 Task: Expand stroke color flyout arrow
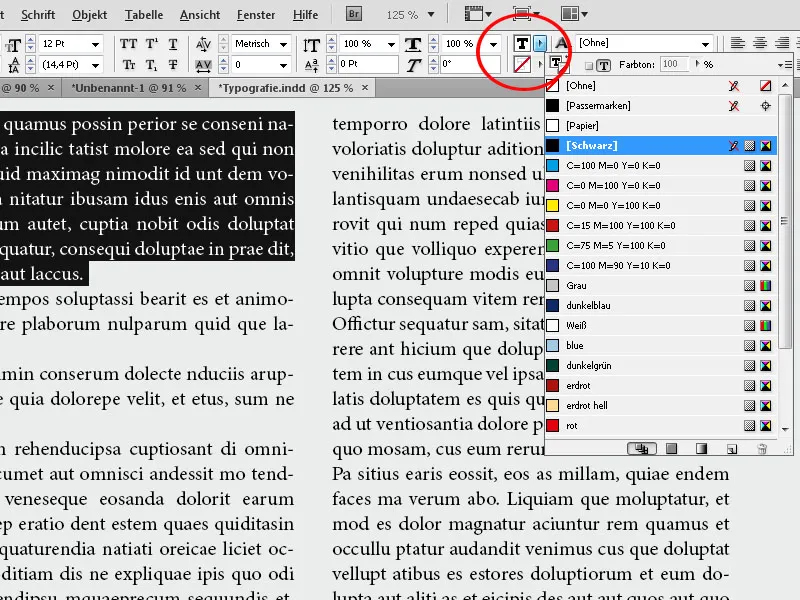(540, 64)
